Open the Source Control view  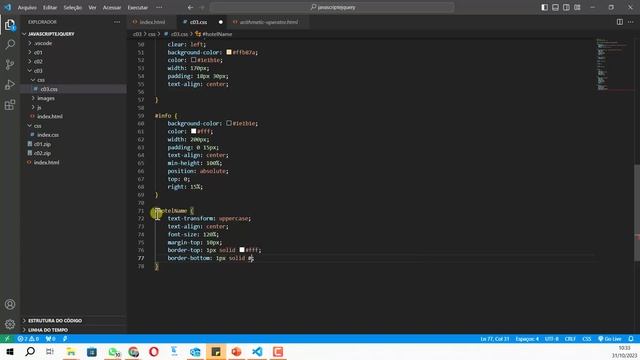(10, 64)
